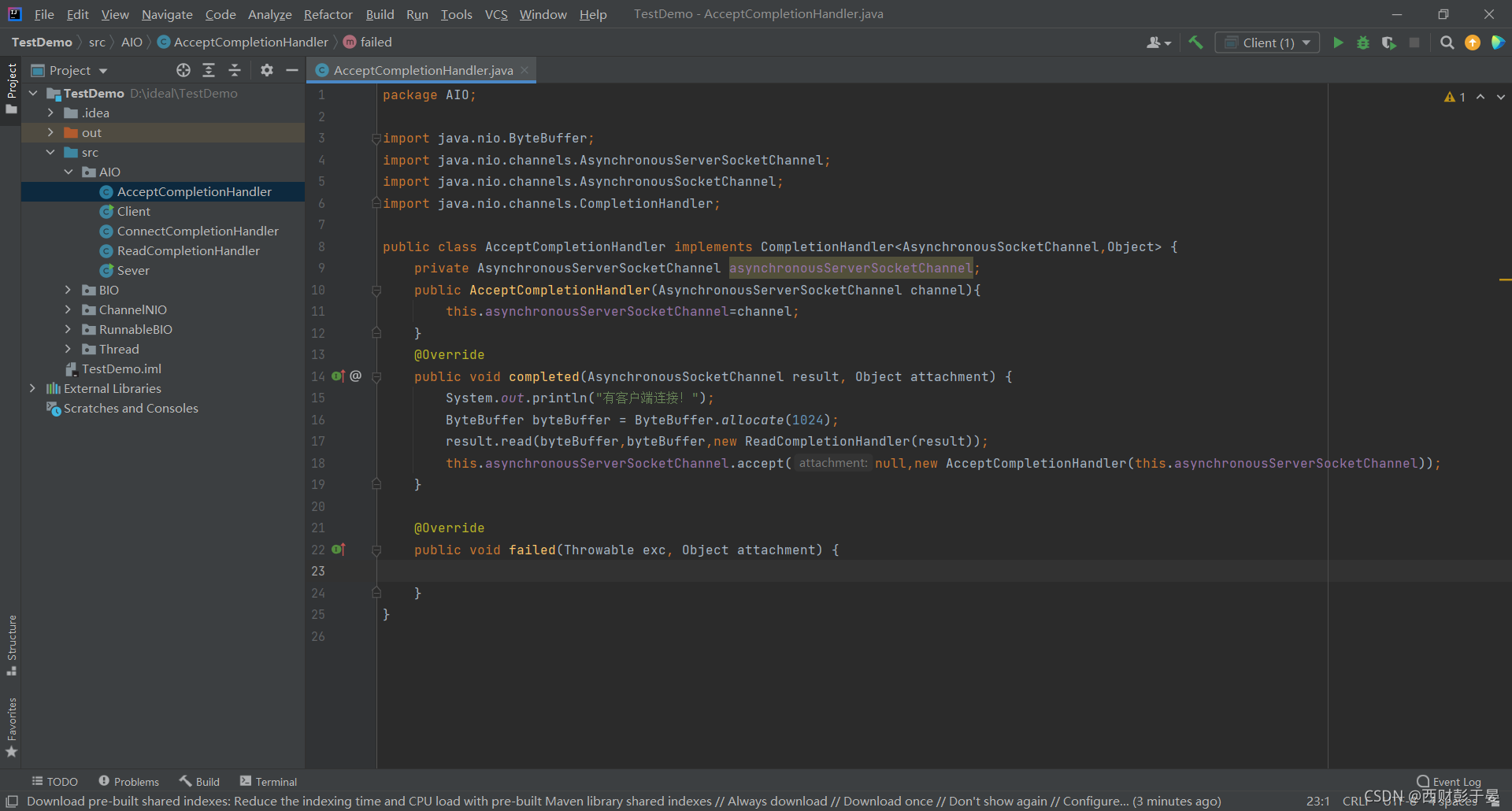Image resolution: width=1512 pixels, height=811 pixels.
Task: Run Client with the green play icon
Action: coord(1338,43)
